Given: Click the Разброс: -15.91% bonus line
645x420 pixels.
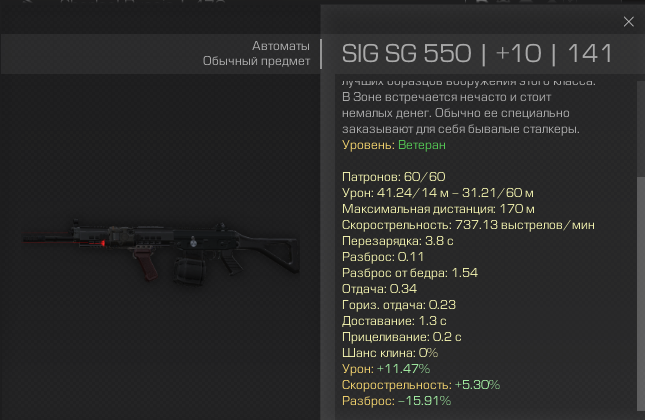Looking at the screenshot, I should pyautogui.click(x=396, y=401).
